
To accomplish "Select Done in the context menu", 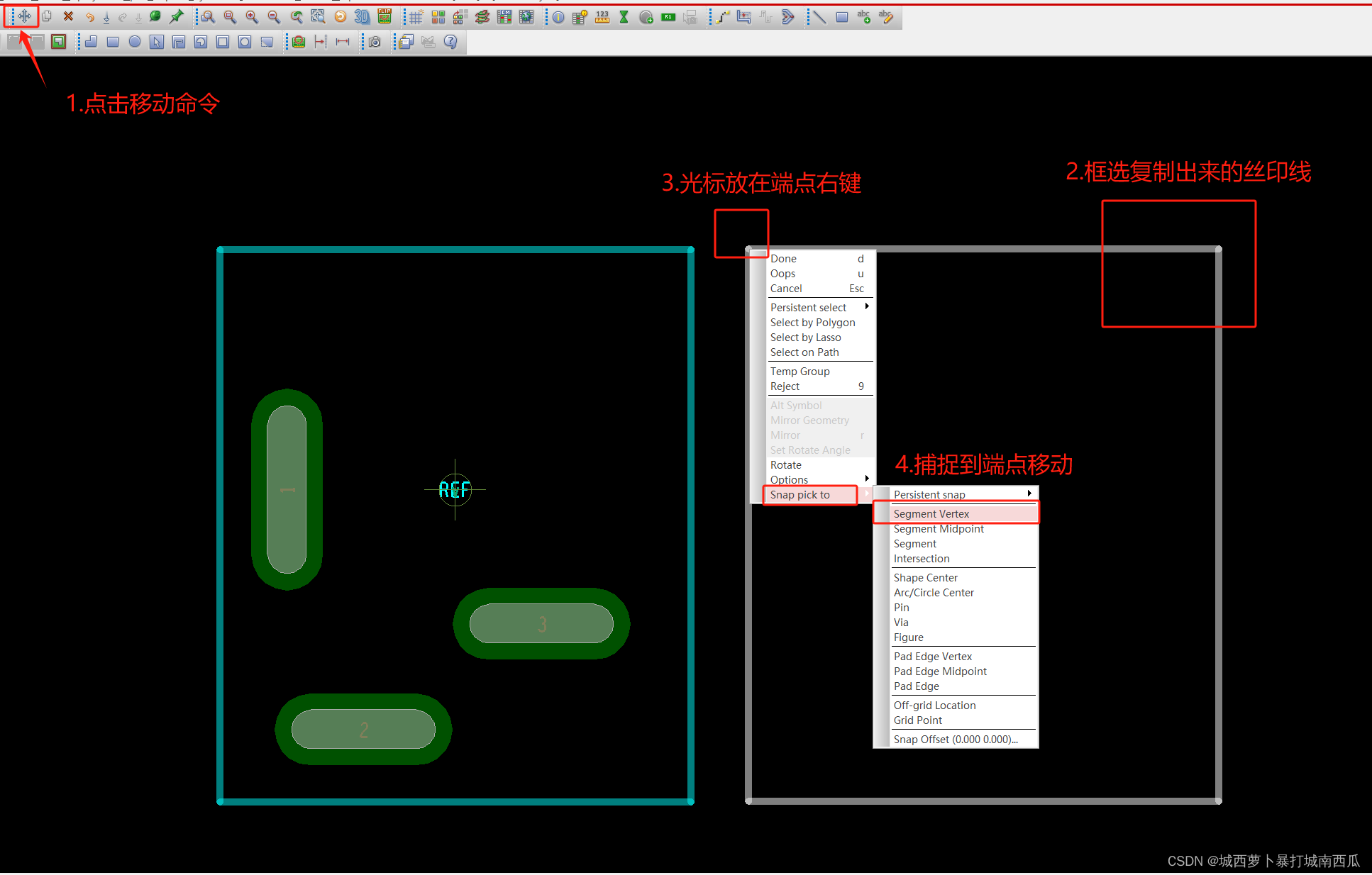I will pos(784,258).
